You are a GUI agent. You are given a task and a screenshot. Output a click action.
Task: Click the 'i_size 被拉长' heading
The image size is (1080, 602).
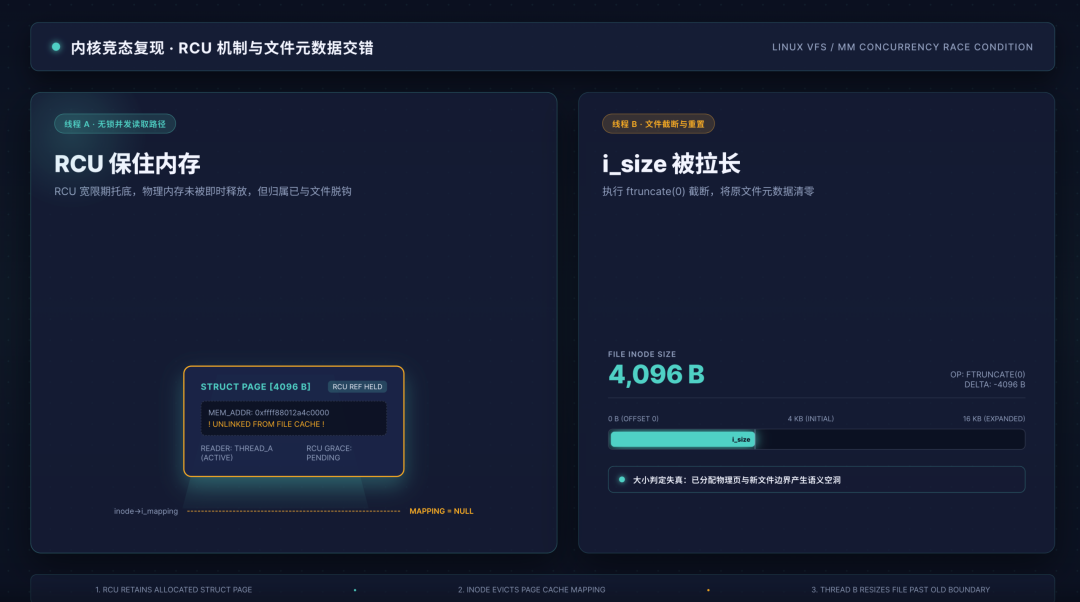click(x=671, y=164)
